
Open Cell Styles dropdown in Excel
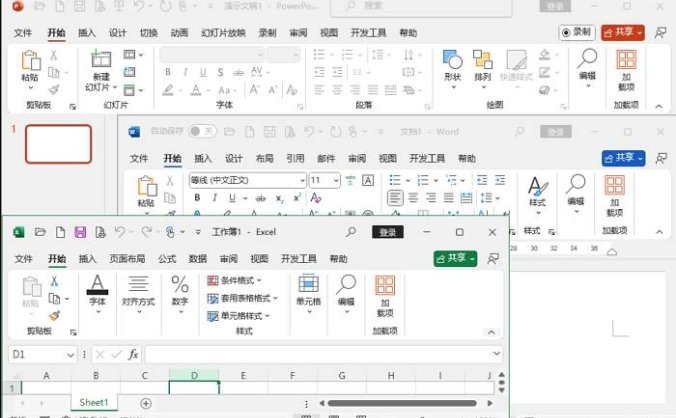pos(238,316)
